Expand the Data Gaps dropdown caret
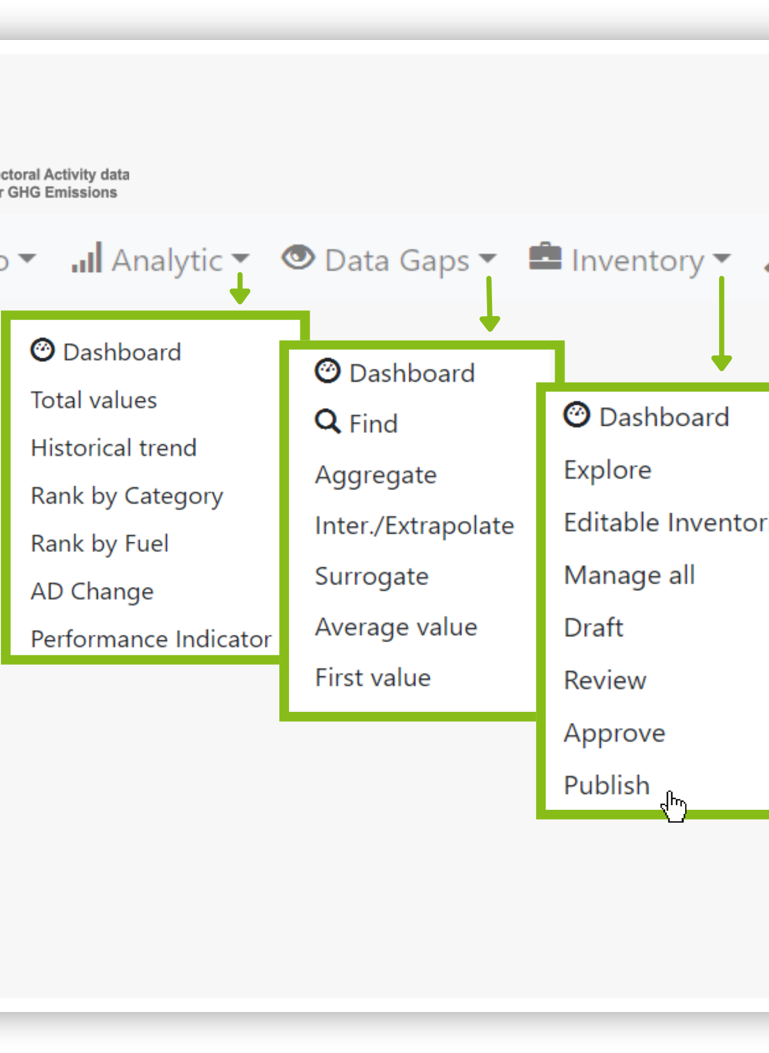Image resolution: width=769 pixels, height=1053 pixels. click(x=488, y=259)
